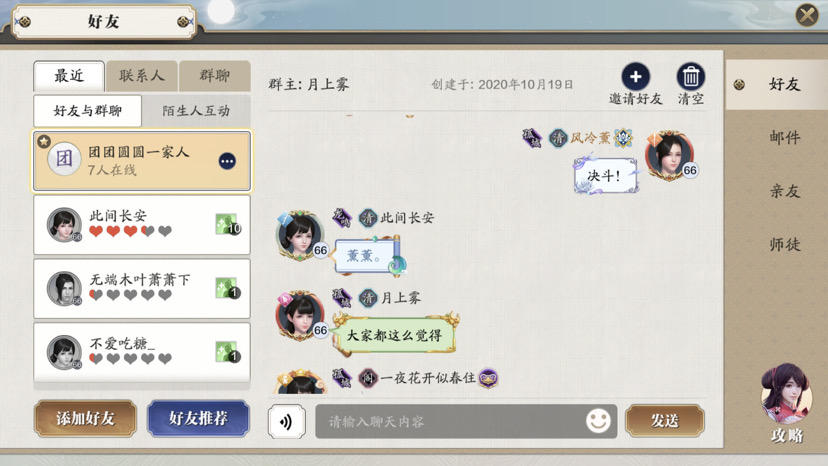Focus the chat message input field
This screenshot has width=828, height=466.
point(466,421)
